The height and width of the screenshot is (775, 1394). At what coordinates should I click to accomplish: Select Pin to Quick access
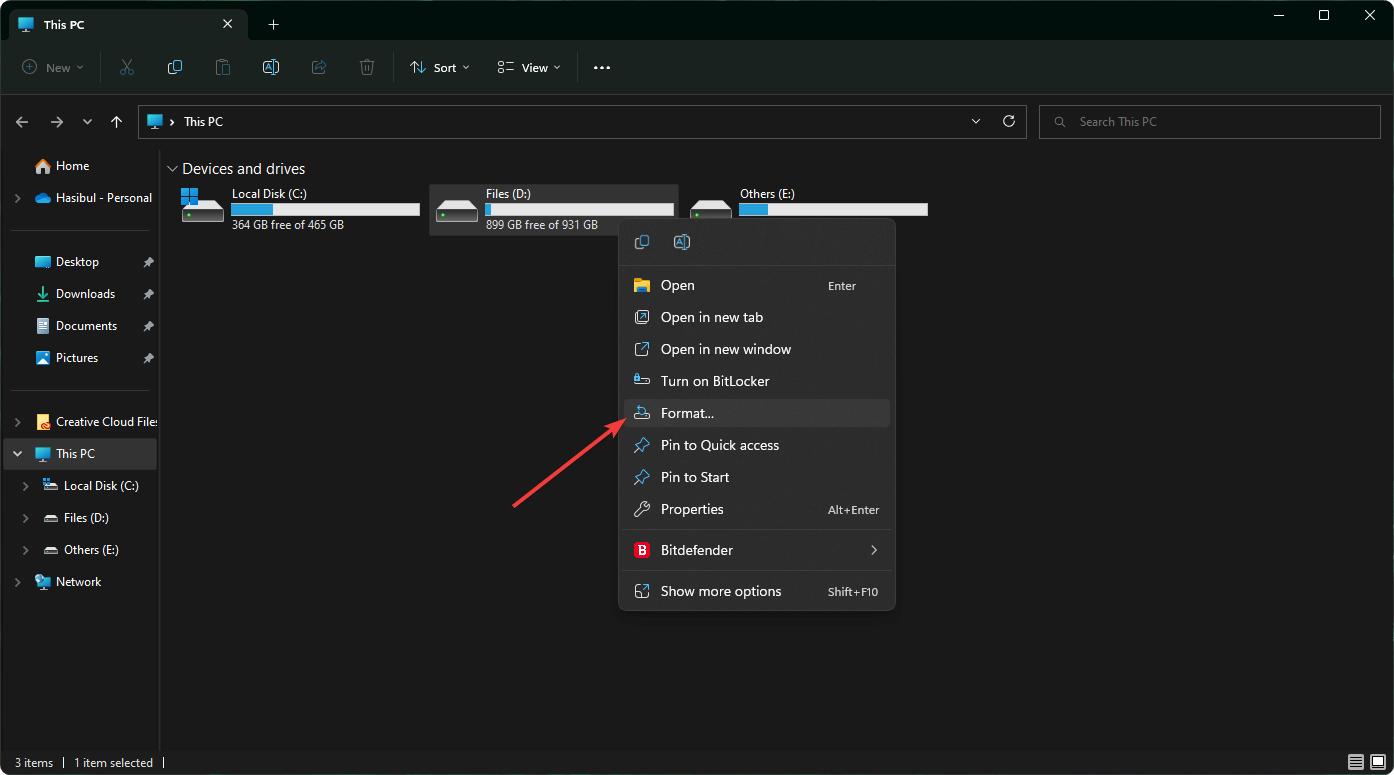pos(757,445)
